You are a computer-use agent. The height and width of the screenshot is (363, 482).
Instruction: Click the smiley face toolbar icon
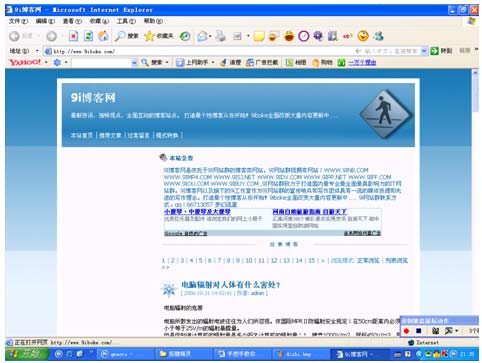(x=363, y=36)
